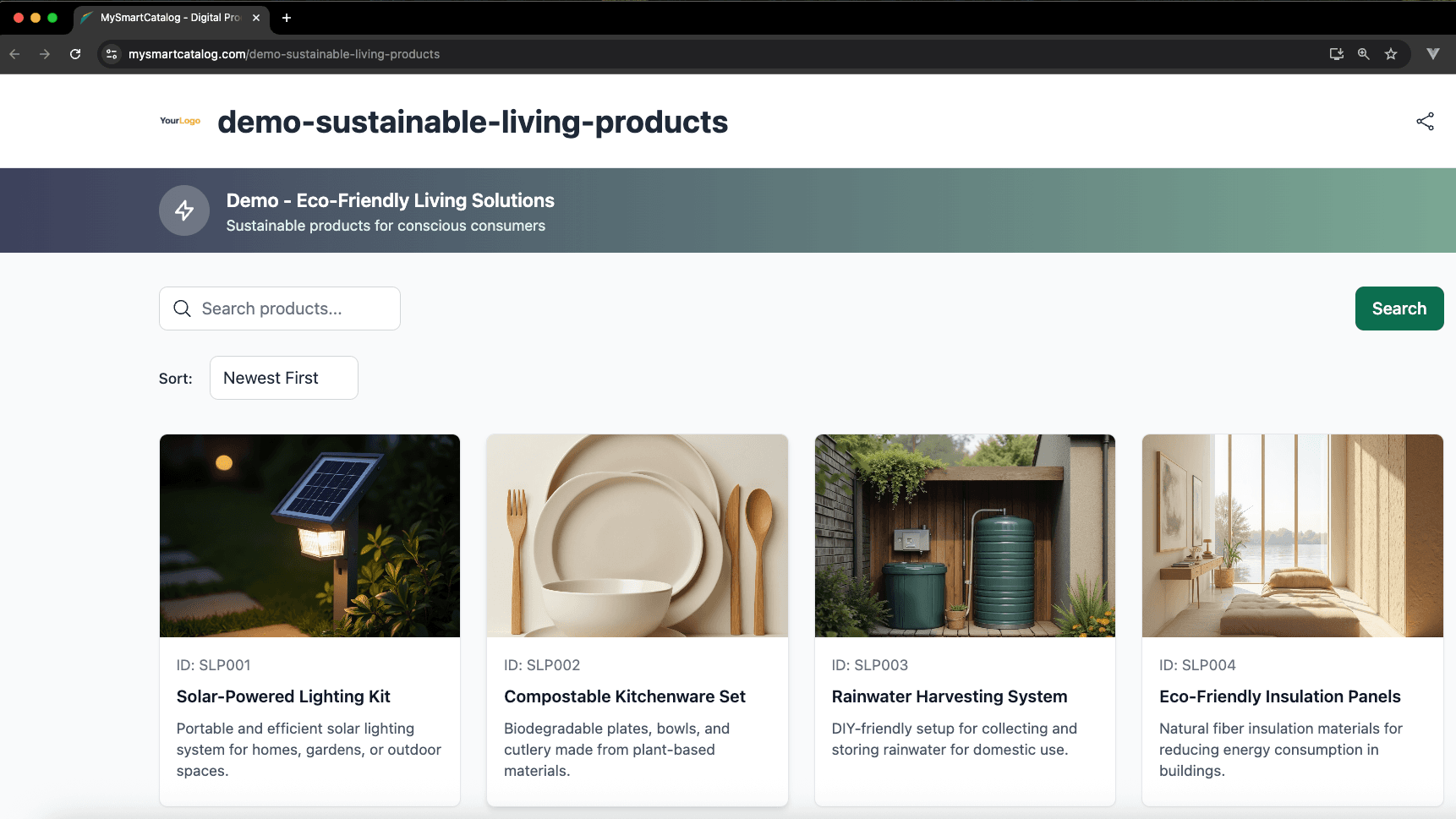Viewport: 1456px width, 819px height.
Task: Close the MySmartCatalog tab
Action: [256, 18]
